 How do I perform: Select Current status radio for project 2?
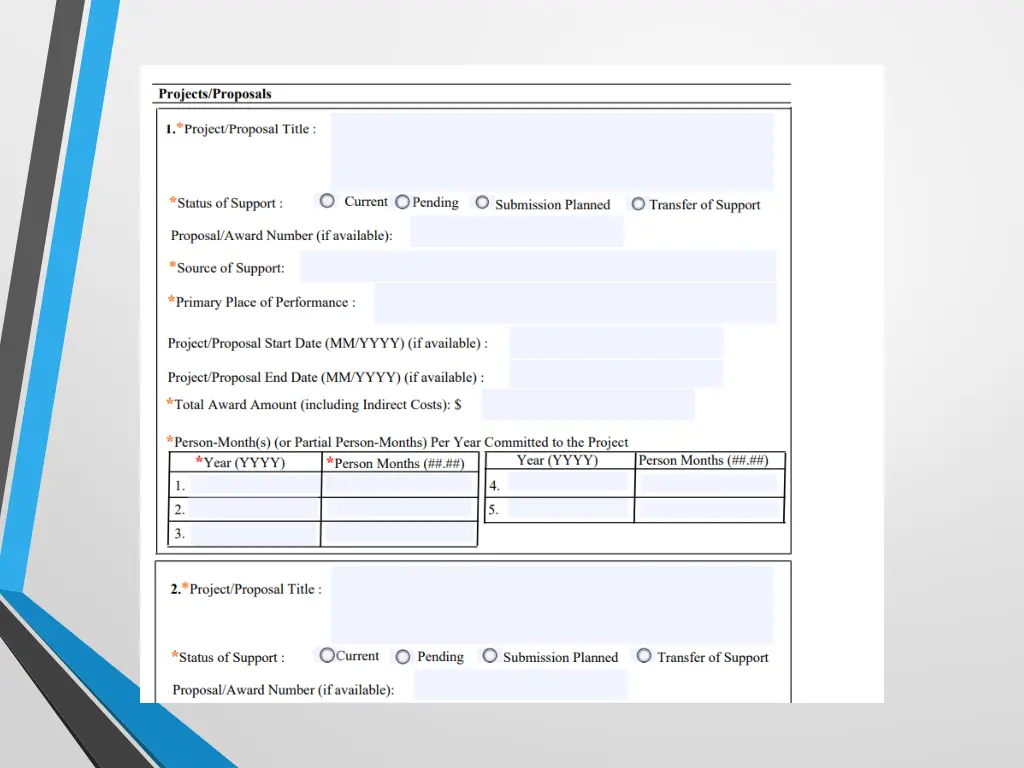[x=327, y=655]
